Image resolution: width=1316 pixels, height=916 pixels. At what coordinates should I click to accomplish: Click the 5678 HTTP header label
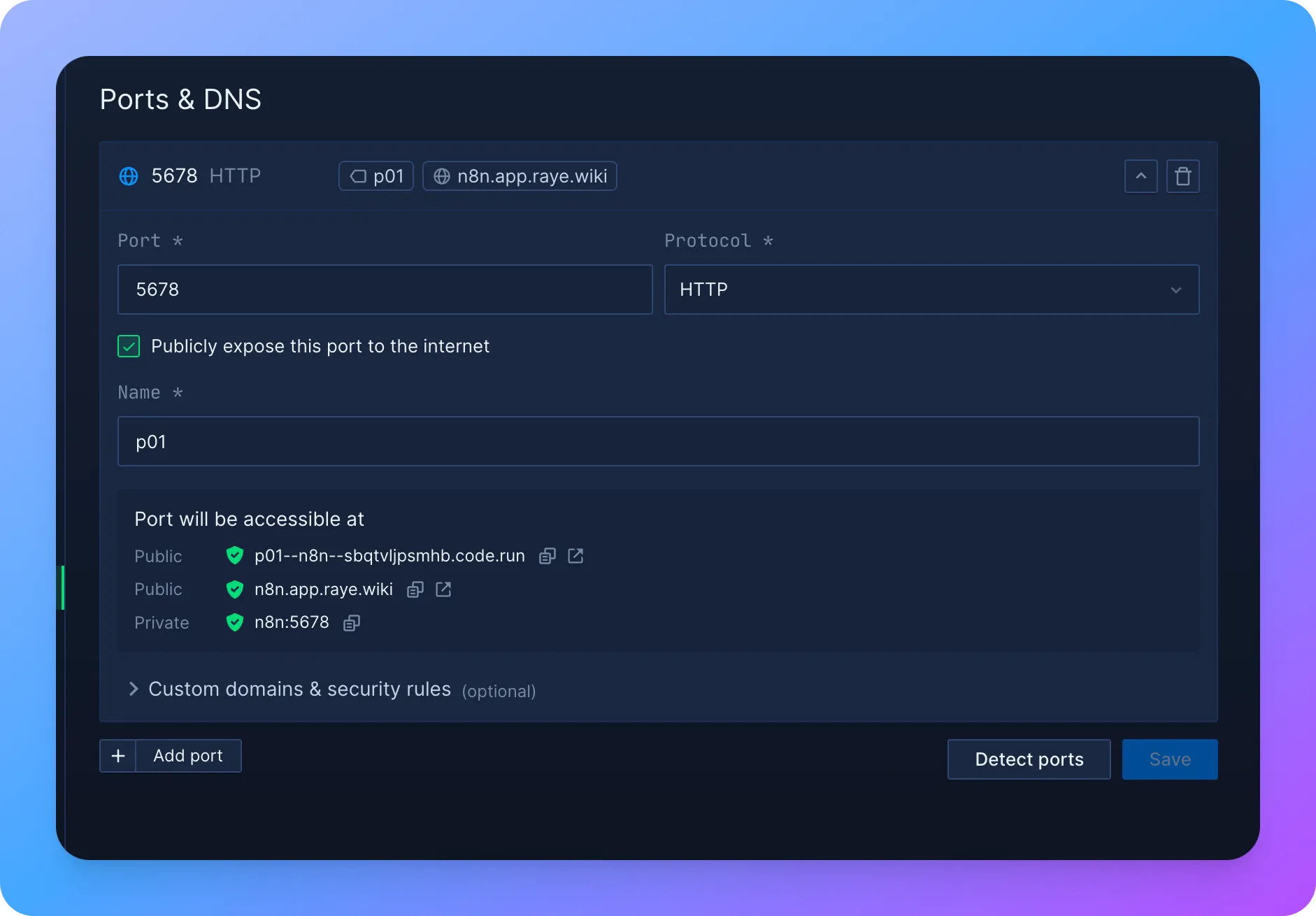[x=206, y=176]
